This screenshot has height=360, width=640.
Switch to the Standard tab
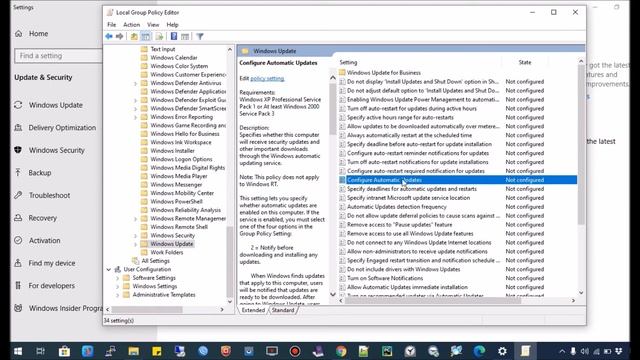283,310
